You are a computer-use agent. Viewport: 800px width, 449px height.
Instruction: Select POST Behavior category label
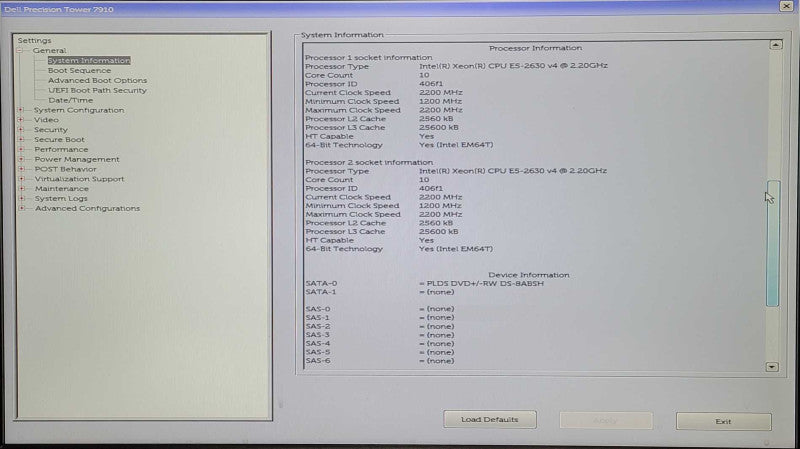65,169
